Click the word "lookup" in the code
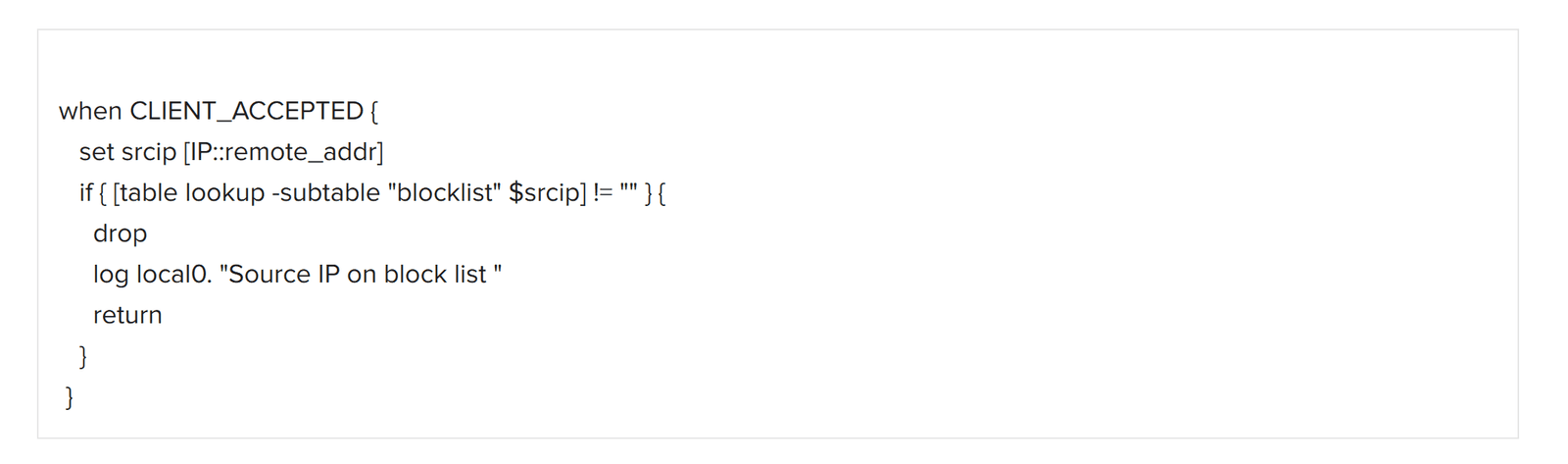This screenshot has width=1568, height=464. [224, 193]
